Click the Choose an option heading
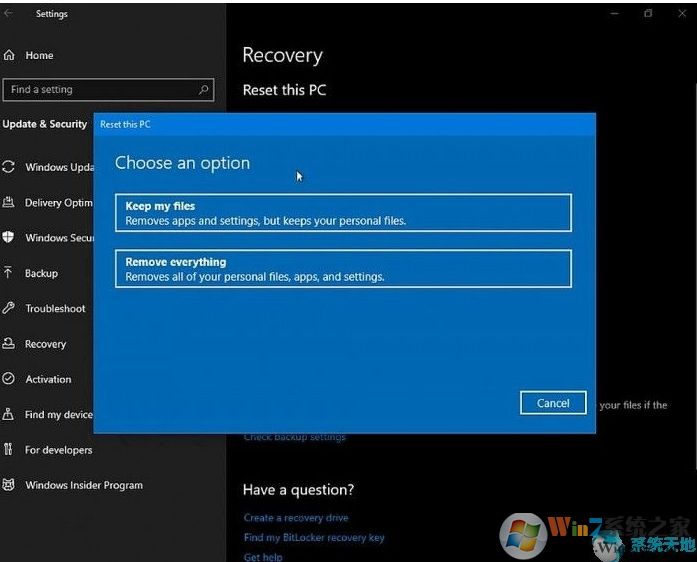697x562 pixels. coord(182,163)
